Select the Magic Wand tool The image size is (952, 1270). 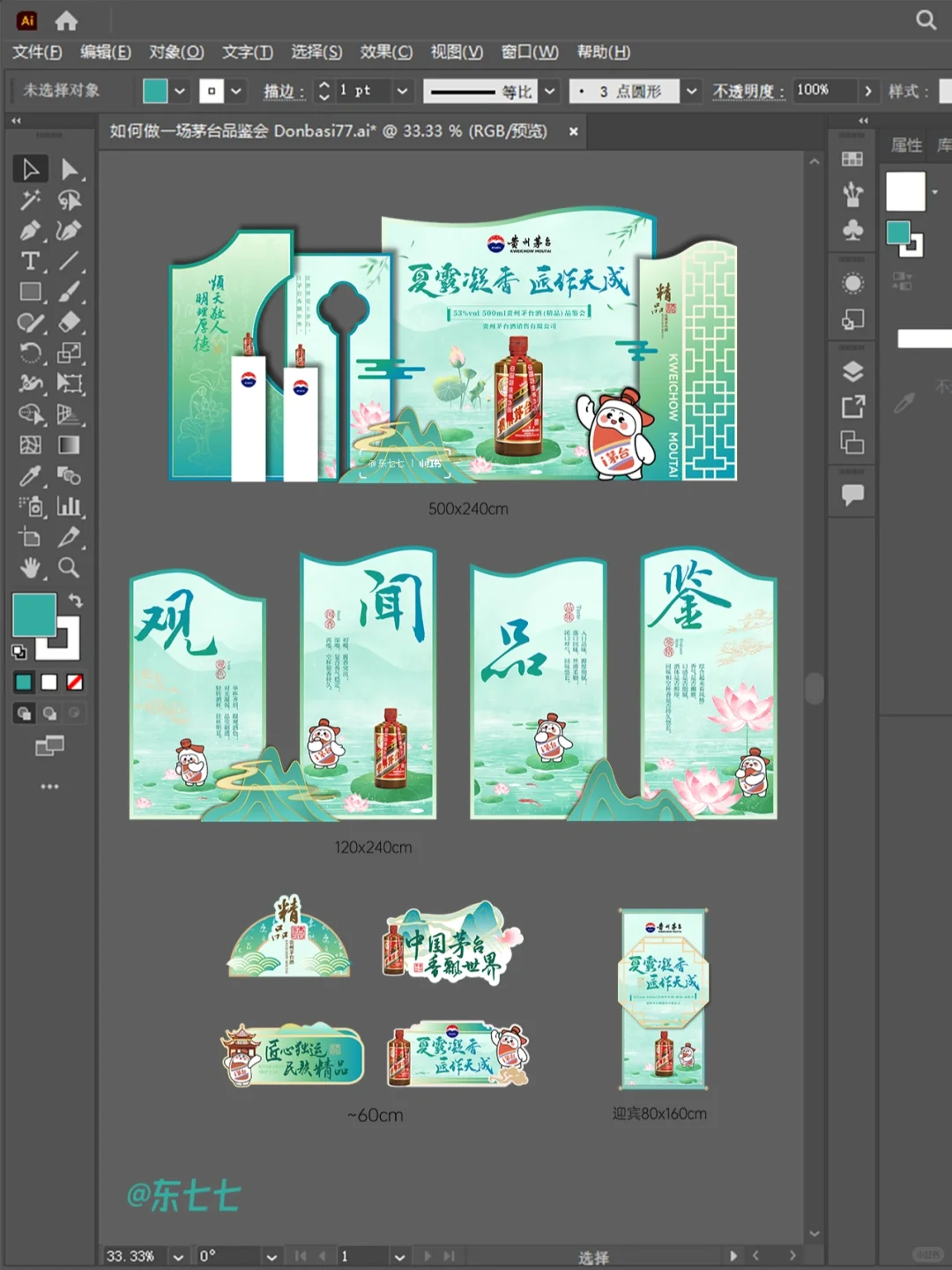tap(30, 200)
